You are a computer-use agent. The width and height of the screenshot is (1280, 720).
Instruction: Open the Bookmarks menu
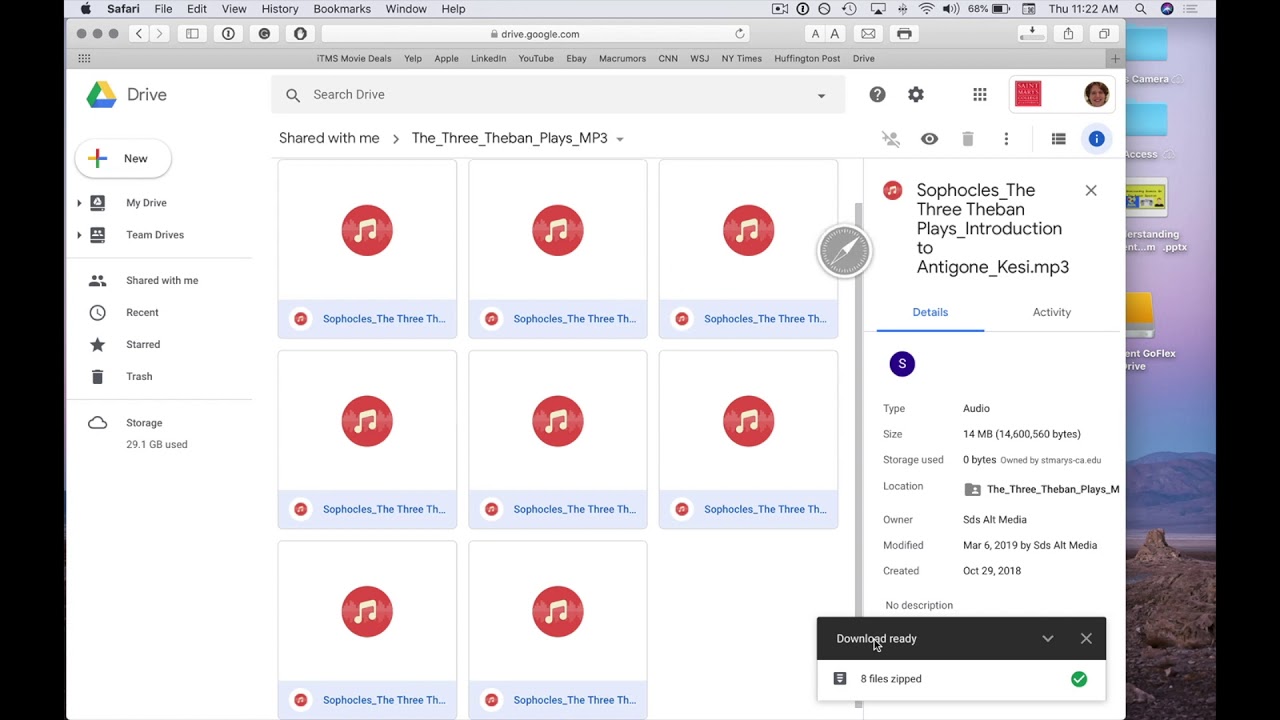(342, 9)
